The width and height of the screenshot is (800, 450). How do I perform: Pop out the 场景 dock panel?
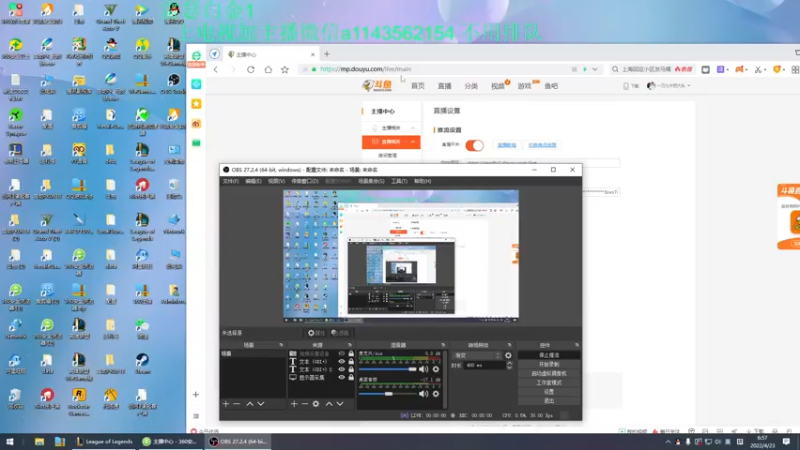coord(281,345)
